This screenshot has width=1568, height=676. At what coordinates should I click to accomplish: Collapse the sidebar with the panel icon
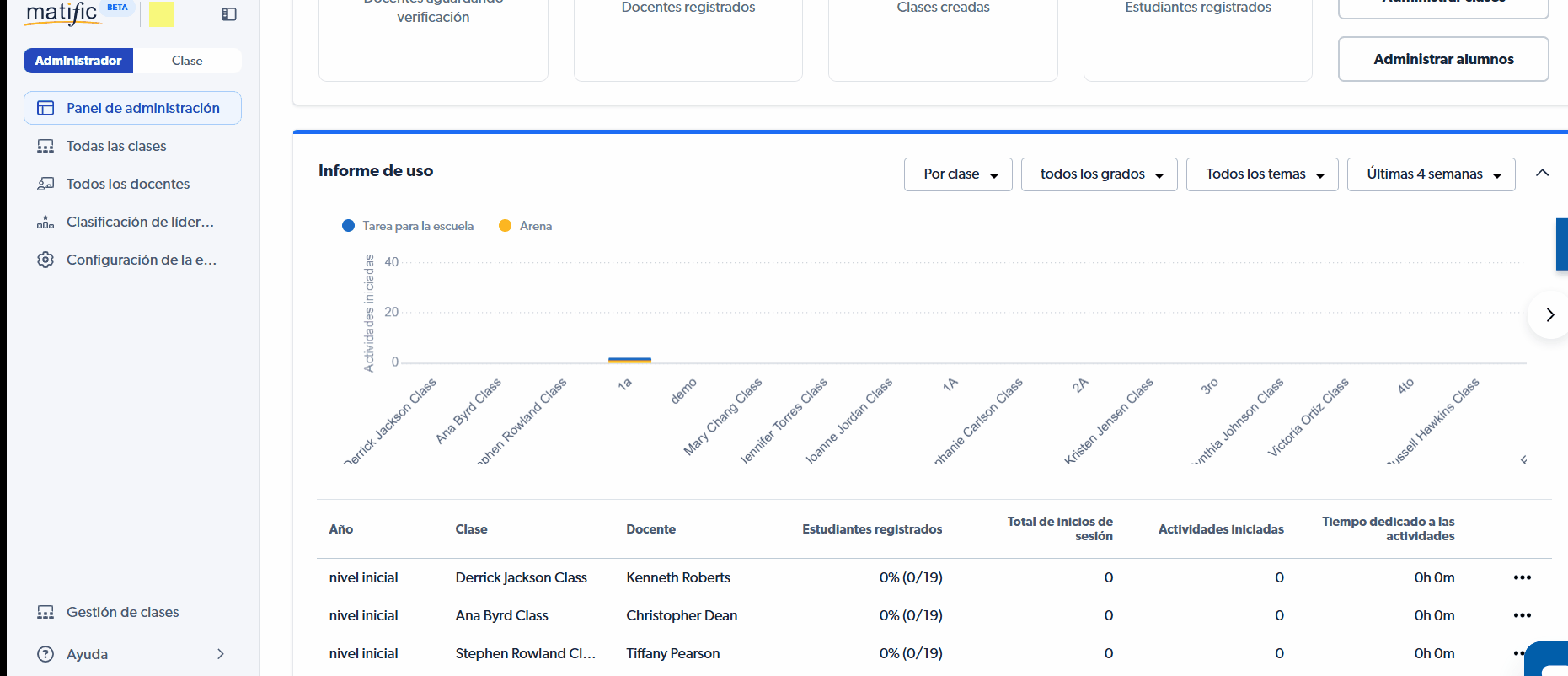click(228, 14)
